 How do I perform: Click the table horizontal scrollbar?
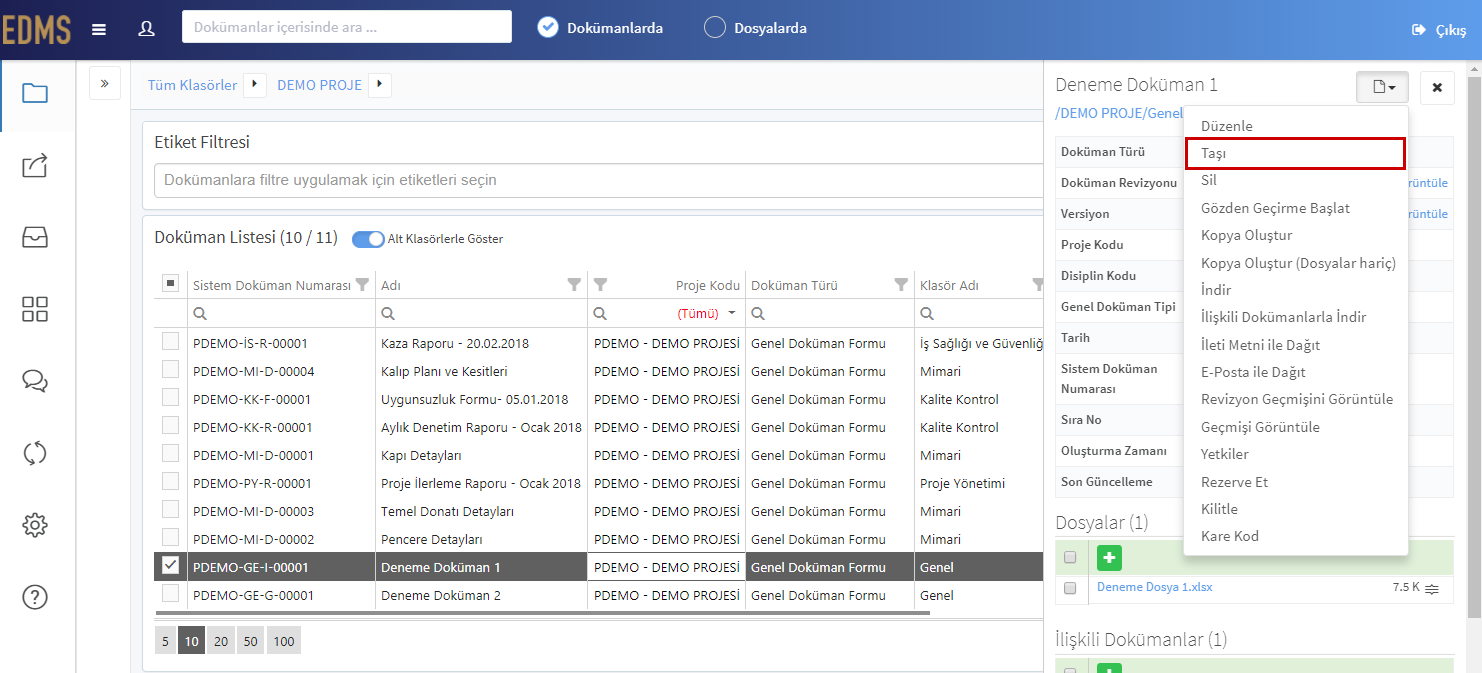pos(542,612)
